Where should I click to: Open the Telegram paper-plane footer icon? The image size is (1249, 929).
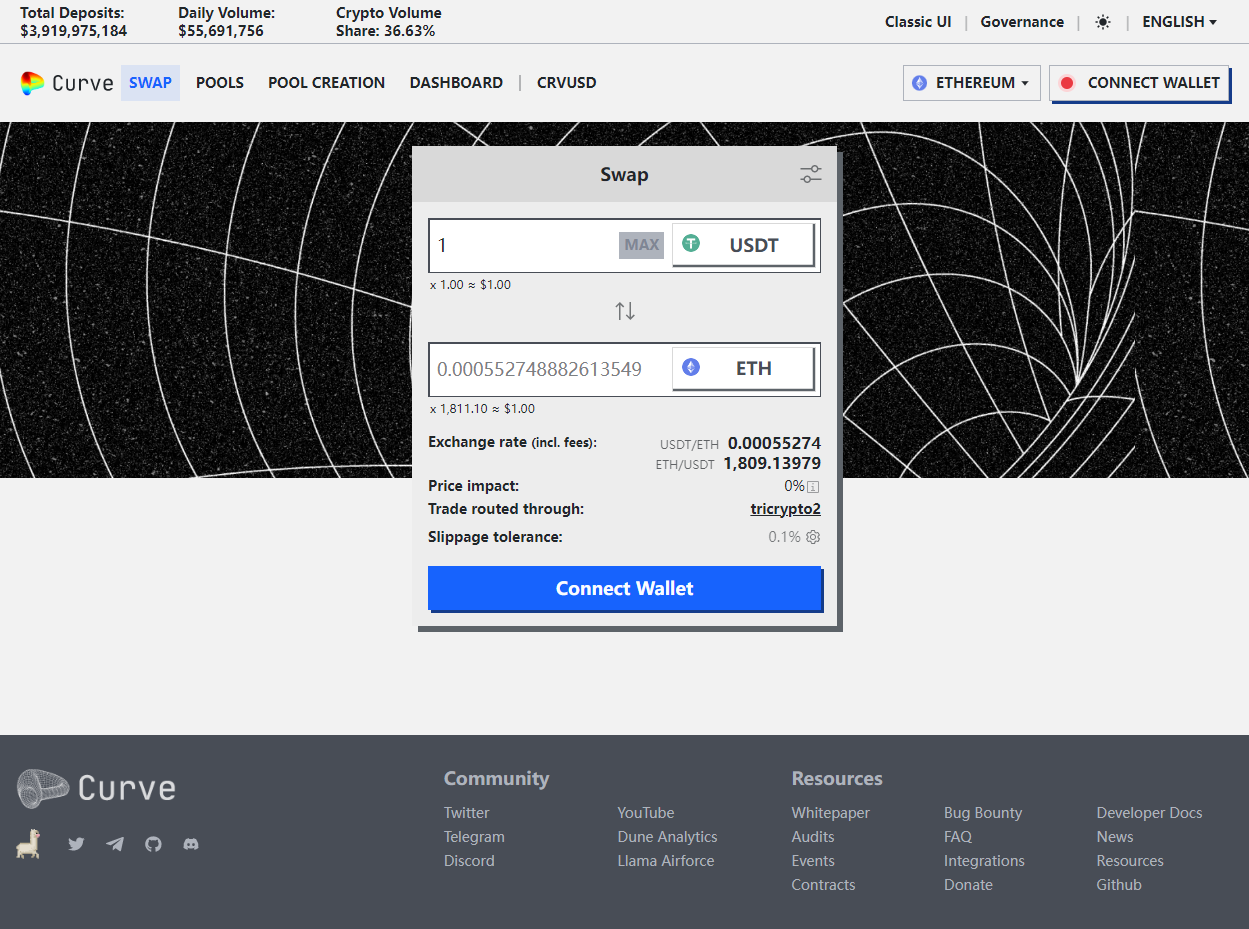(115, 844)
